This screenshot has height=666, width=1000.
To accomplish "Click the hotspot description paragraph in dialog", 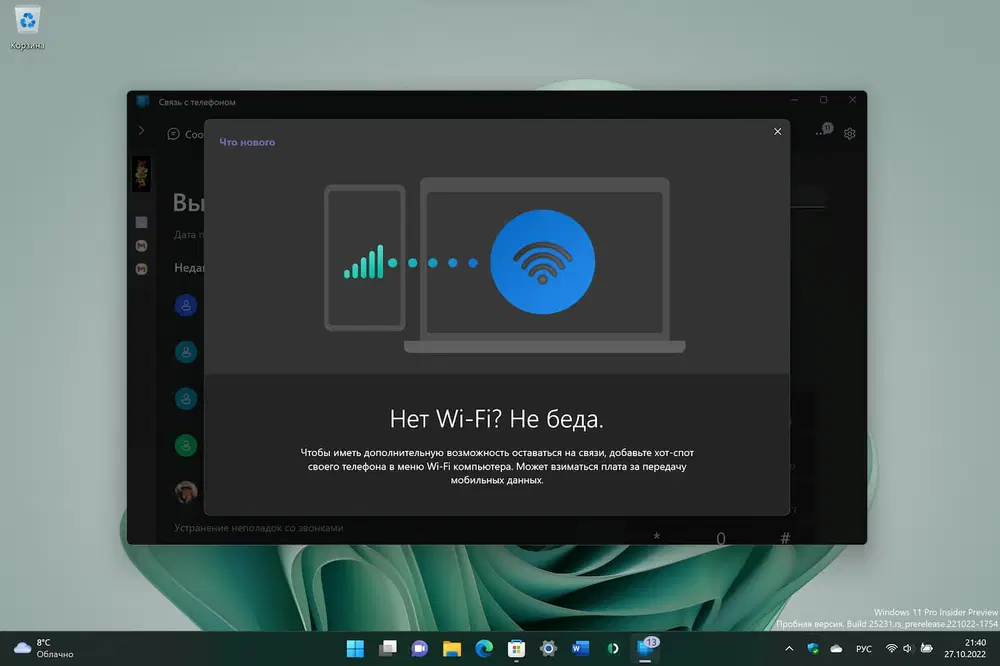I will [497, 466].
